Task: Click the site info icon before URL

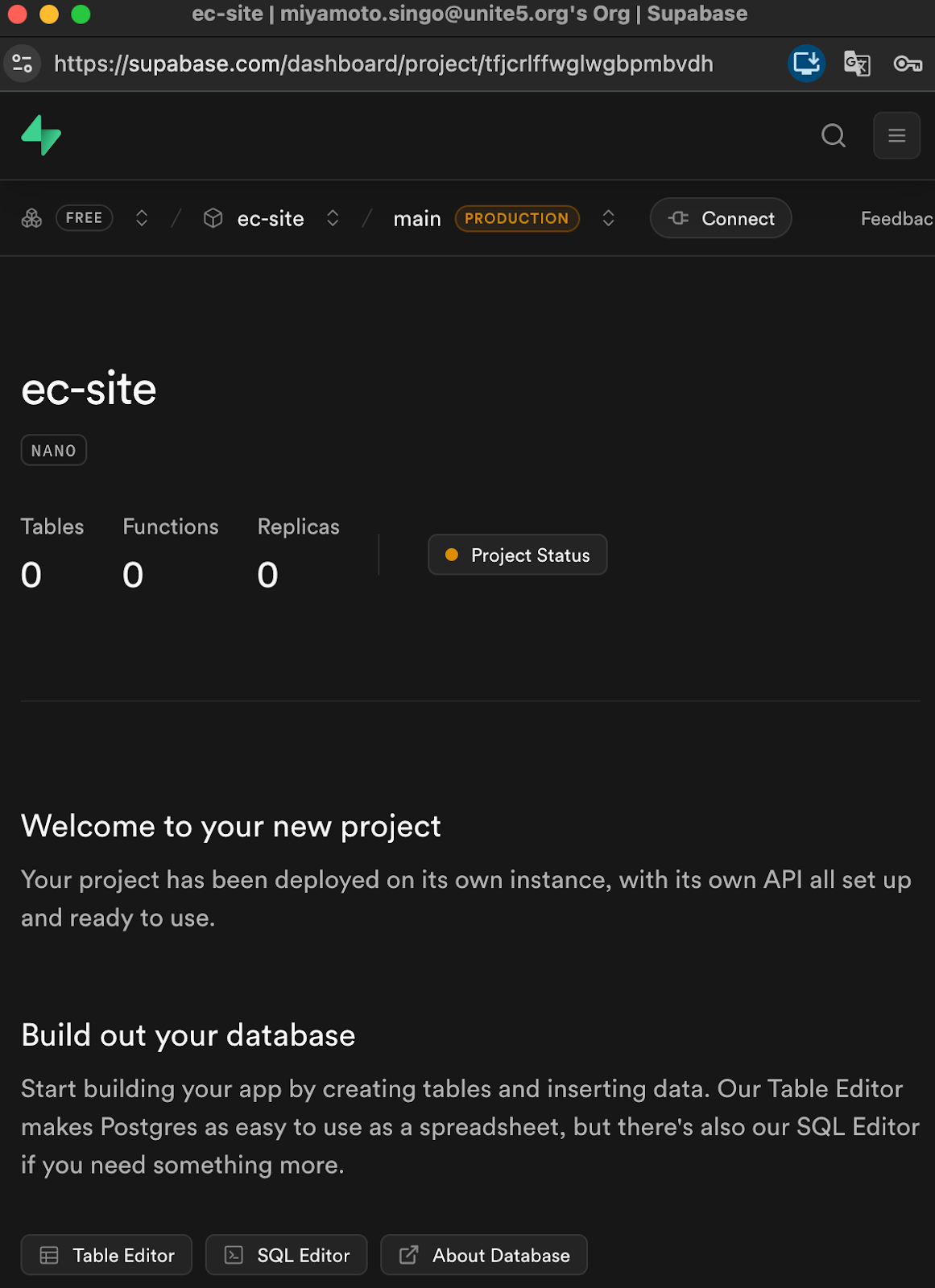Action: point(23,64)
